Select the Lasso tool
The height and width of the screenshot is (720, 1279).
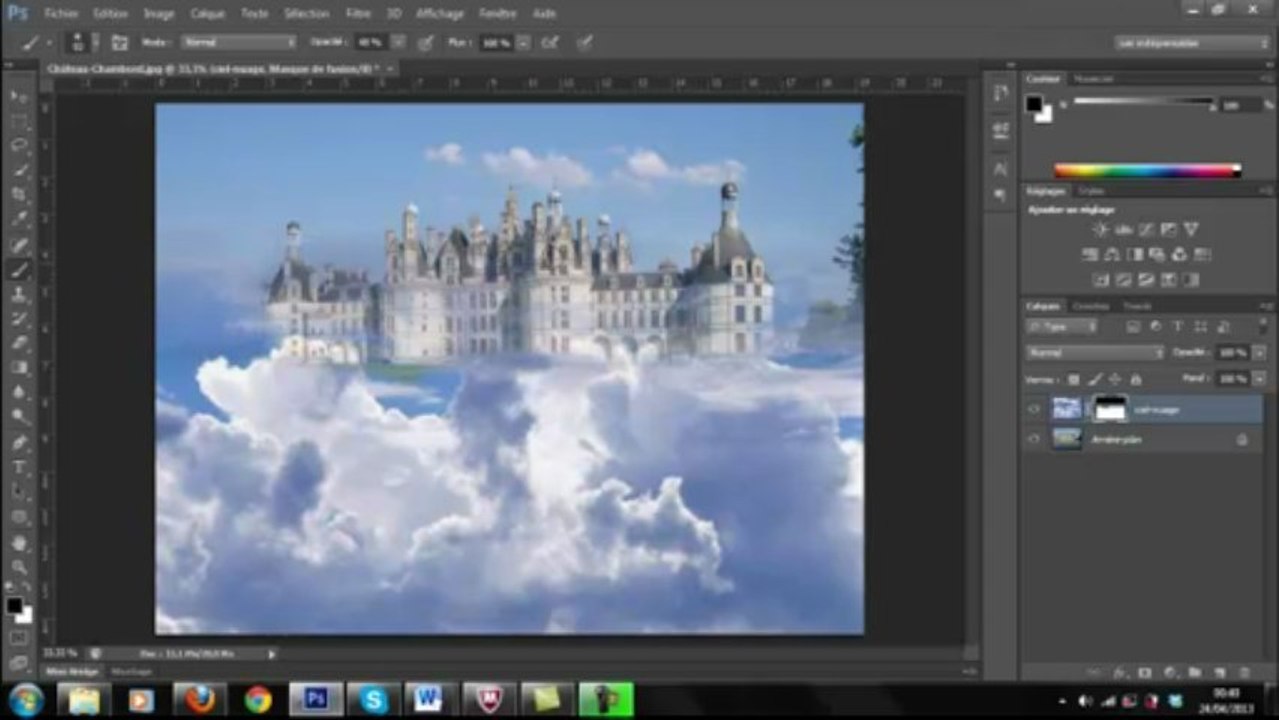point(19,146)
